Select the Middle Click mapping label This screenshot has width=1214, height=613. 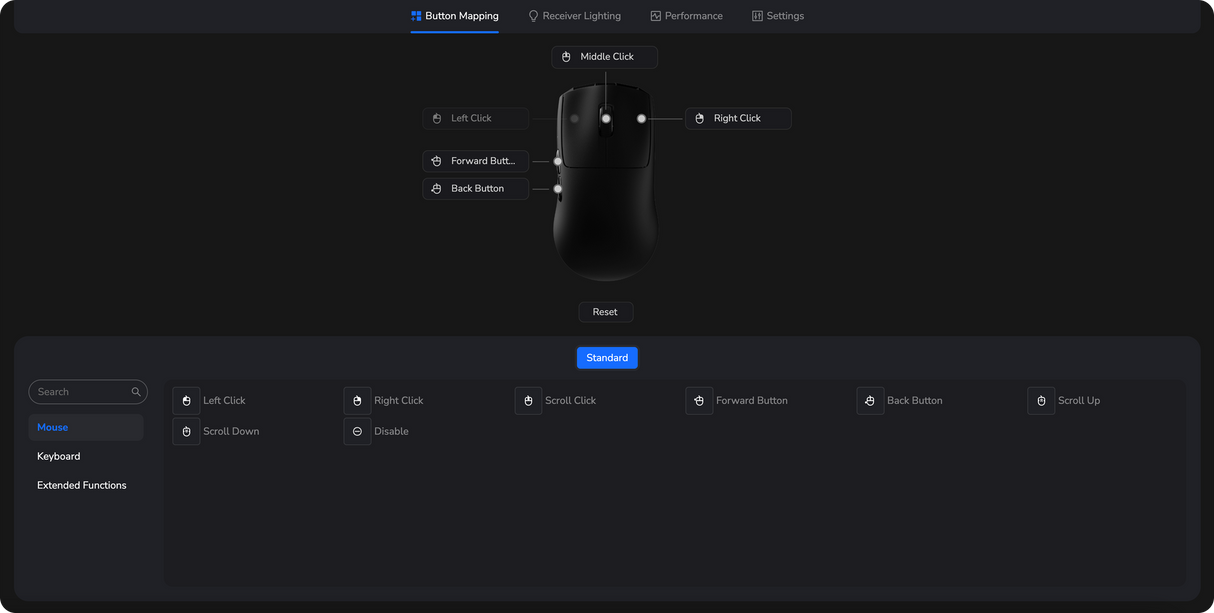605,57
